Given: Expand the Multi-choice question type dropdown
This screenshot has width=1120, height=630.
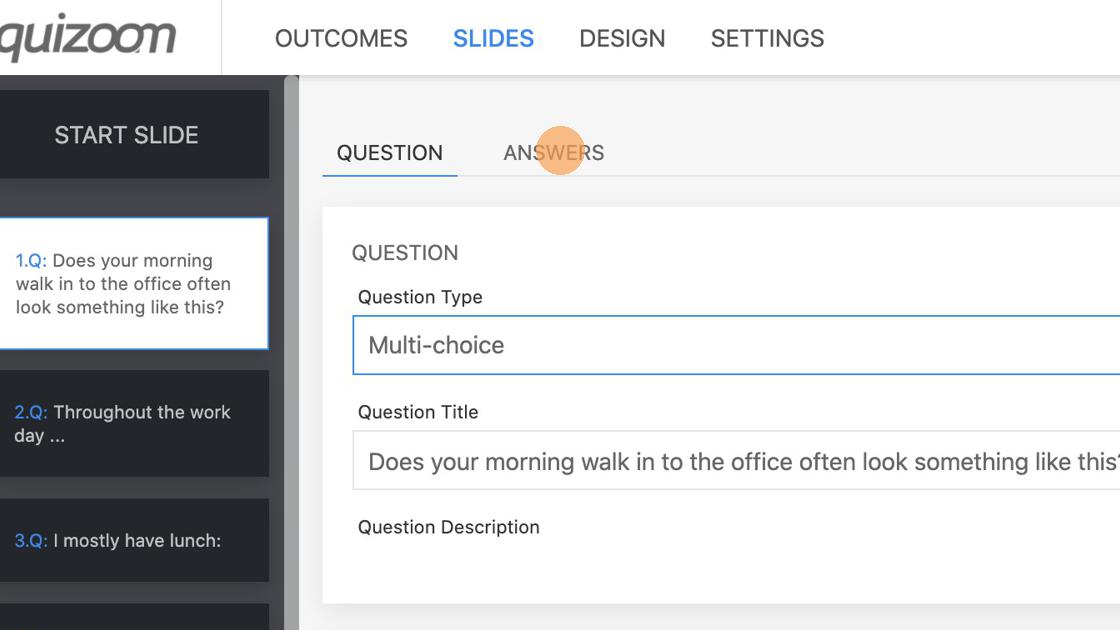Looking at the screenshot, I should pyautogui.click(x=736, y=345).
